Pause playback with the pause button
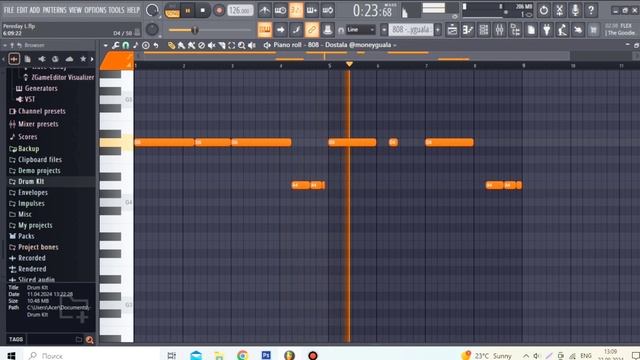Image resolution: width=640 pixels, height=360 pixels. coord(188,11)
